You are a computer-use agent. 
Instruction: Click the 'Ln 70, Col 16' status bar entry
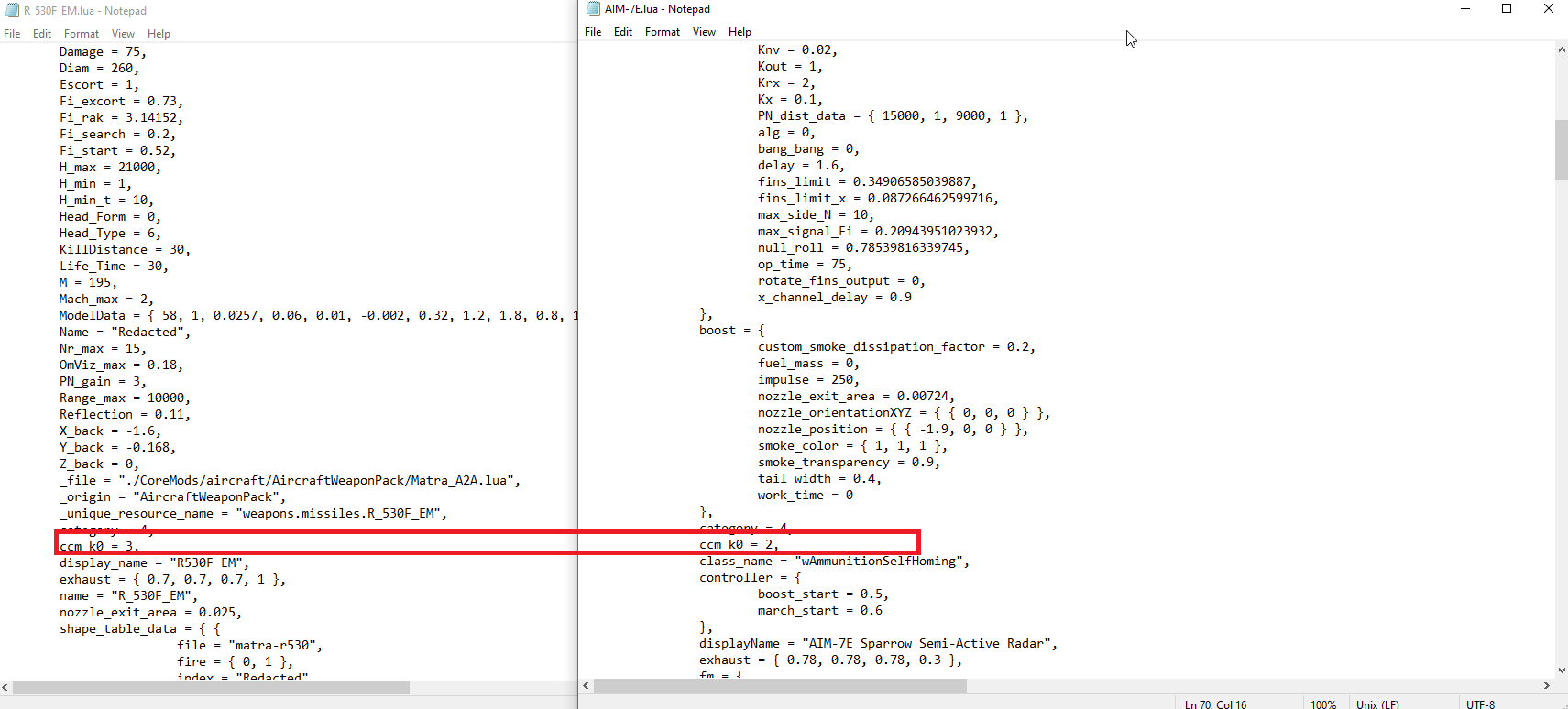(1215, 704)
